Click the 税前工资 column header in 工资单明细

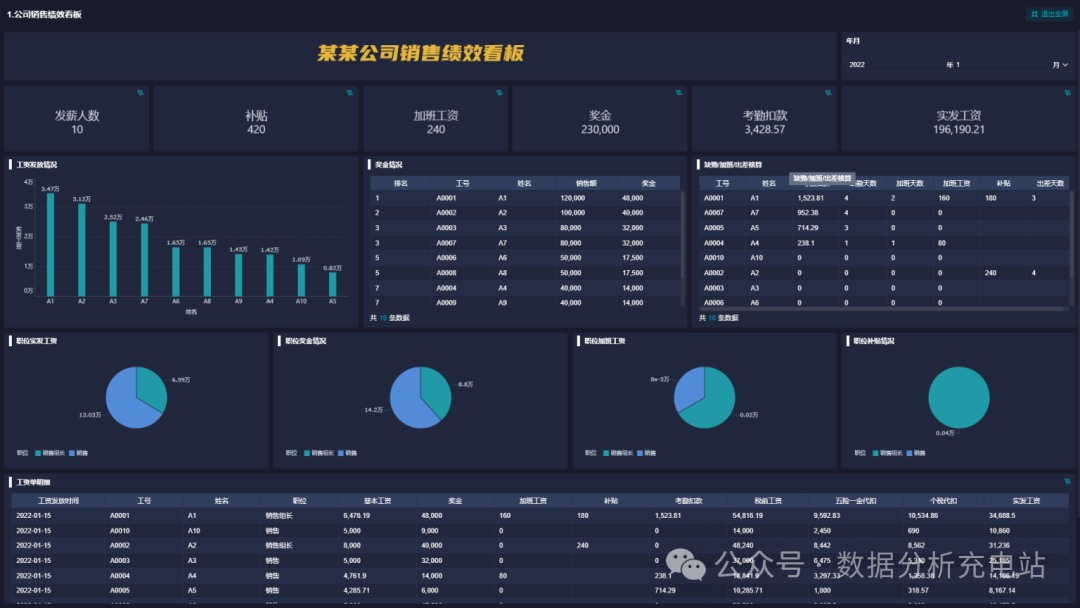[x=768, y=501]
